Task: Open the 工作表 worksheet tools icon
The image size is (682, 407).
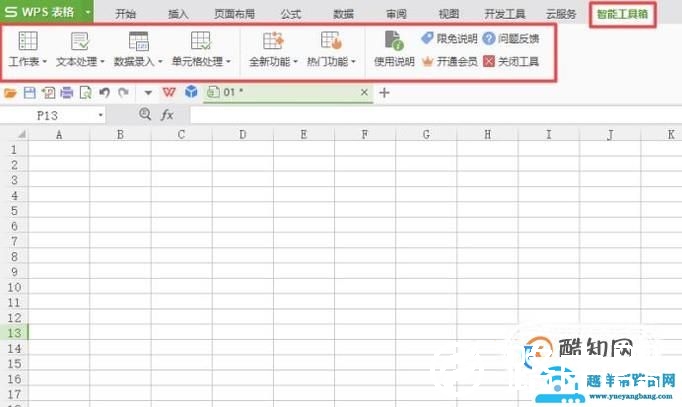Action: 28,41
